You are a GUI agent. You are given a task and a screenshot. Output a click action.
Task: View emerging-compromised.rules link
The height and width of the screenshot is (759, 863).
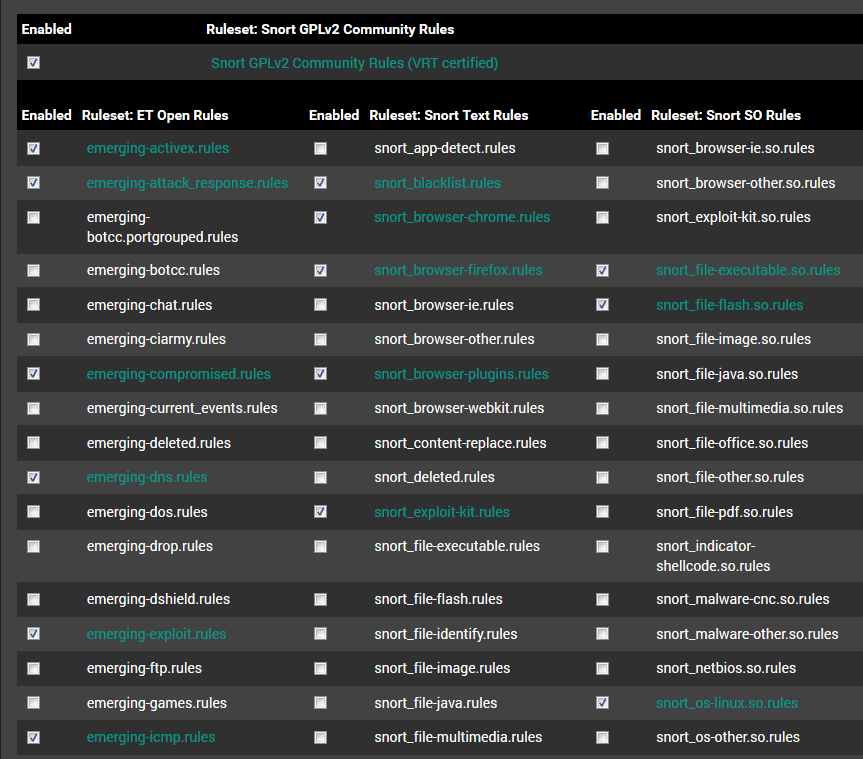click(x=179, y=374)
